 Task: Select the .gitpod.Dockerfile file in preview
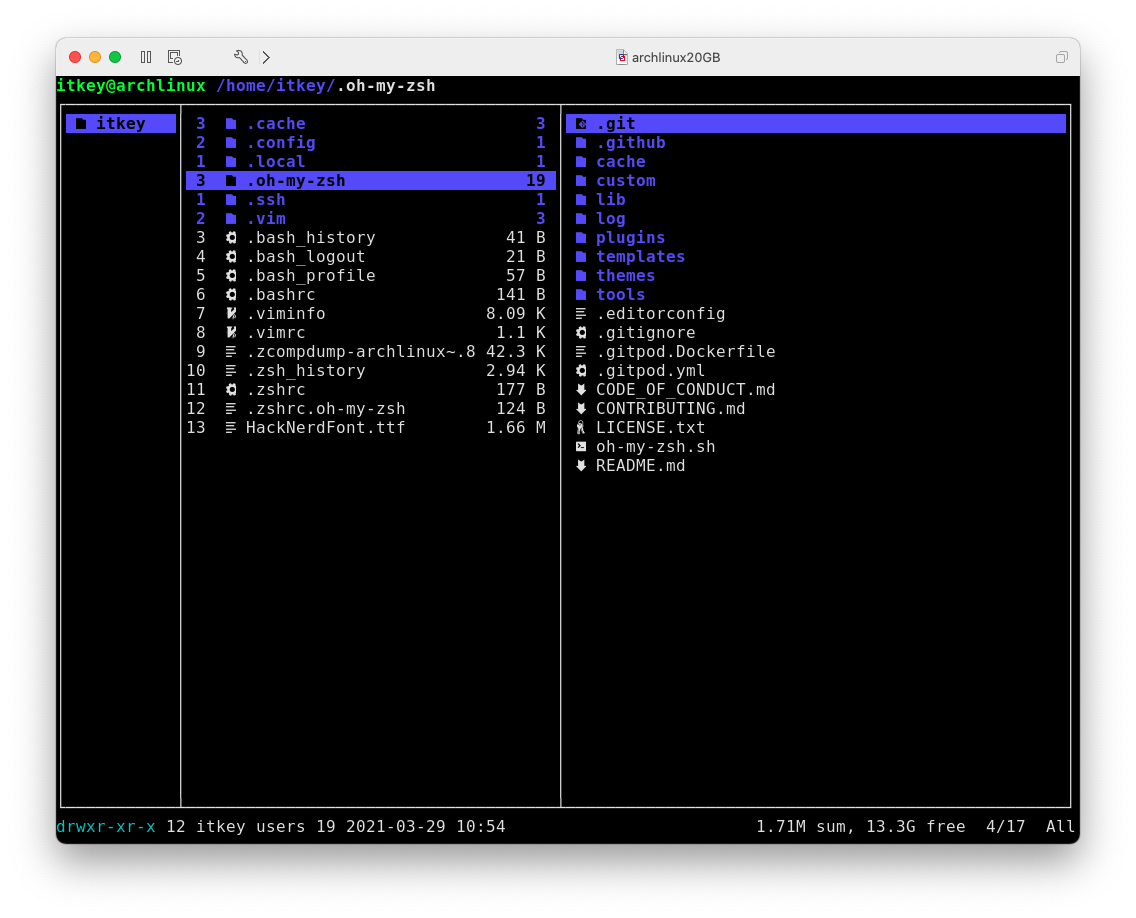685,351
